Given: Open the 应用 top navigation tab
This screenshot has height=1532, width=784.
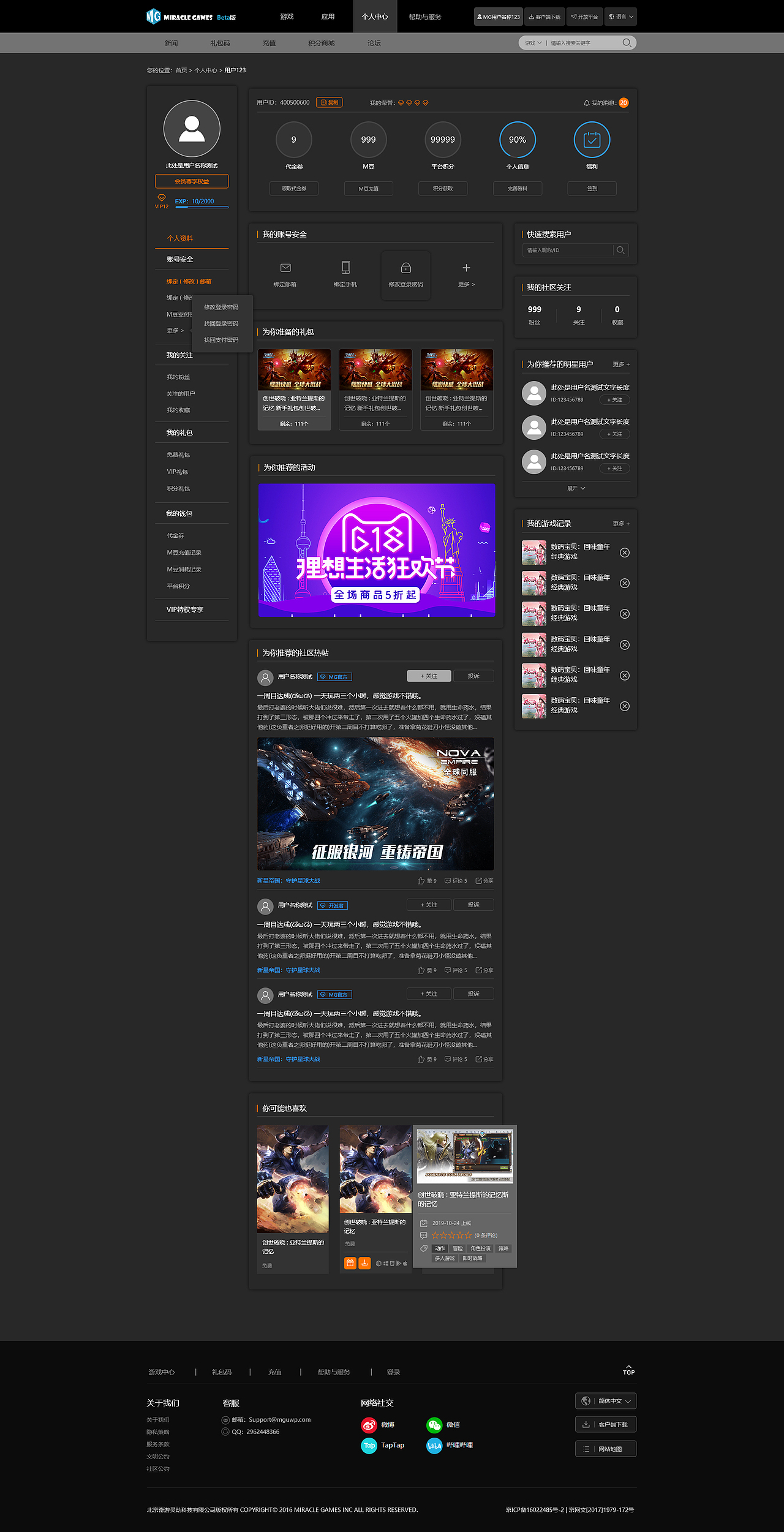Looking at the screenshot, I should (328, 17).
